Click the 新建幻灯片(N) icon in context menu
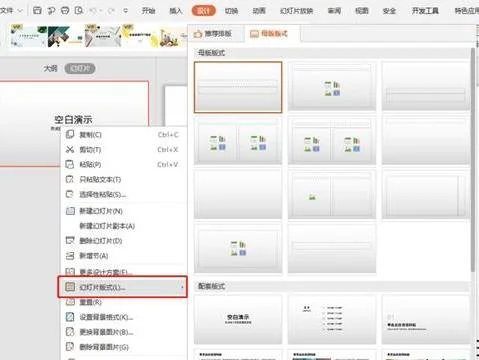Image resolution: width=479 pixels, height=360 pixels. [x=70, y=211]
